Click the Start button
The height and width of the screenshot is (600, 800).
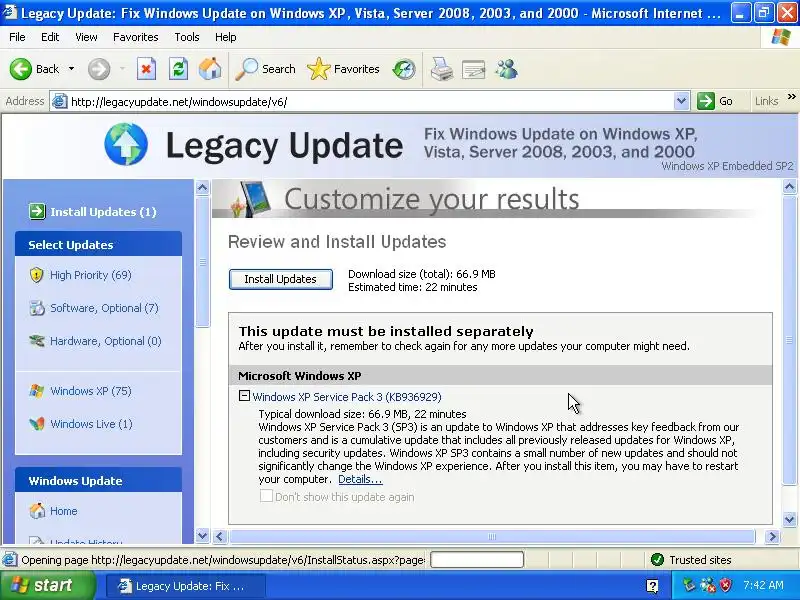47,585
